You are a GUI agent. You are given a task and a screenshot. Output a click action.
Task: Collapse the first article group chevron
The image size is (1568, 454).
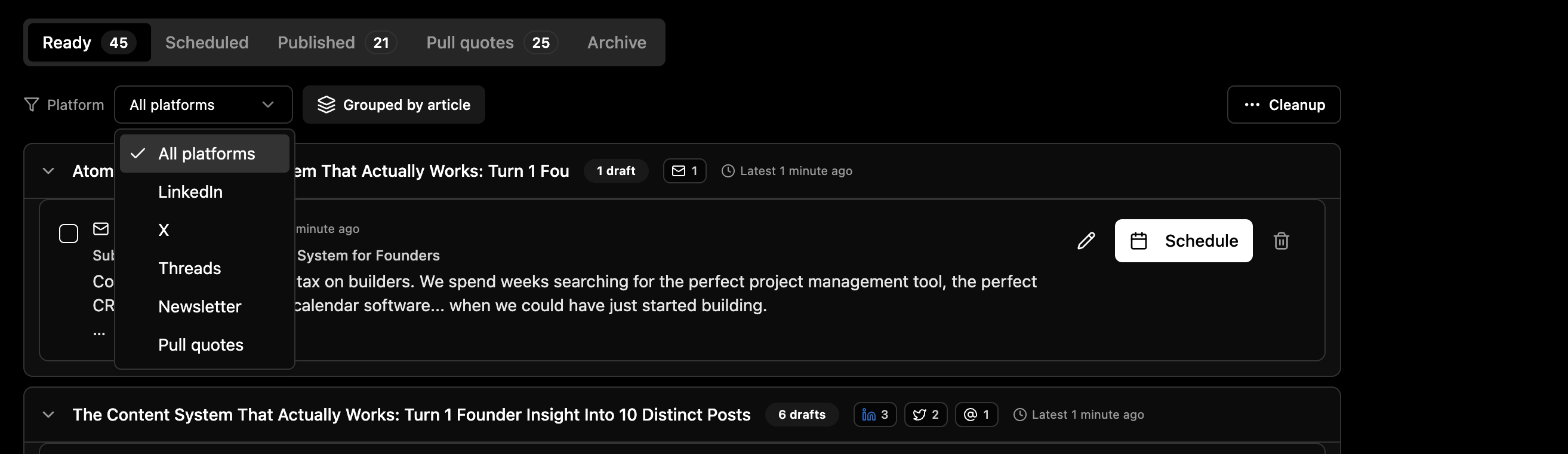pyautogui.click(x=48, y=171)
